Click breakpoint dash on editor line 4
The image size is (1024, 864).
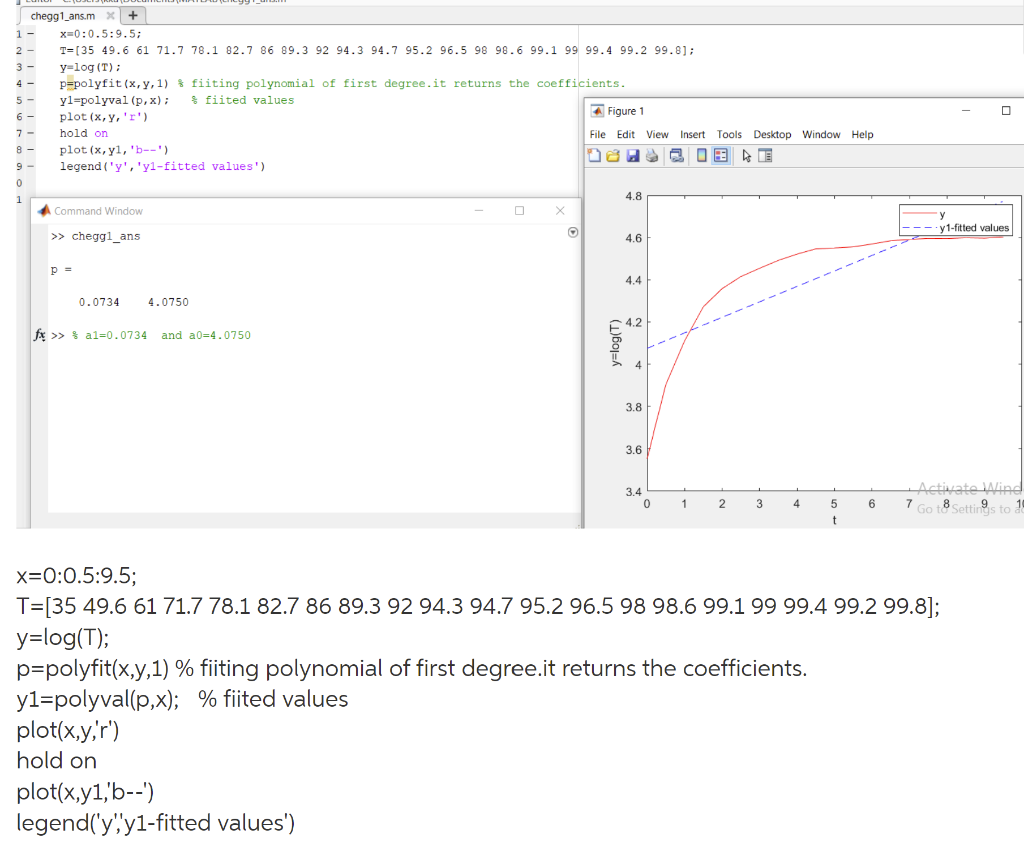point(30,84)
